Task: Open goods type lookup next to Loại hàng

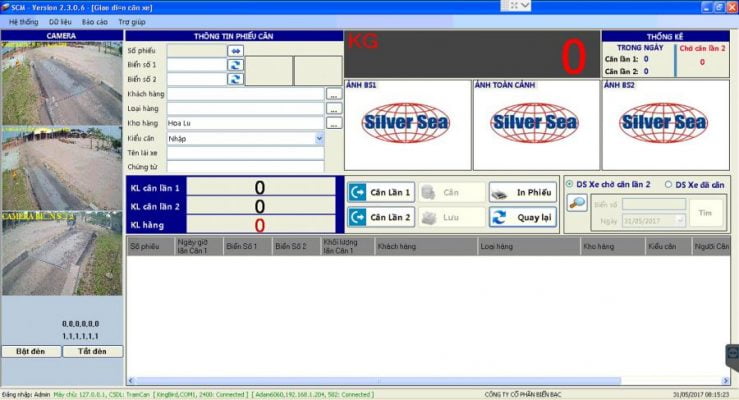Action: [334, 108]
